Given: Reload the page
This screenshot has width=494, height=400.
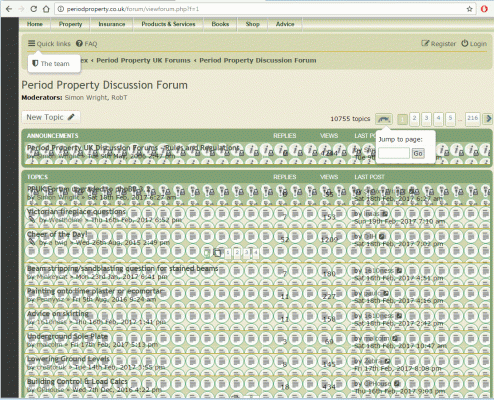Looking at the screenshot, I should pyautogui.click(x=34, y=9).
